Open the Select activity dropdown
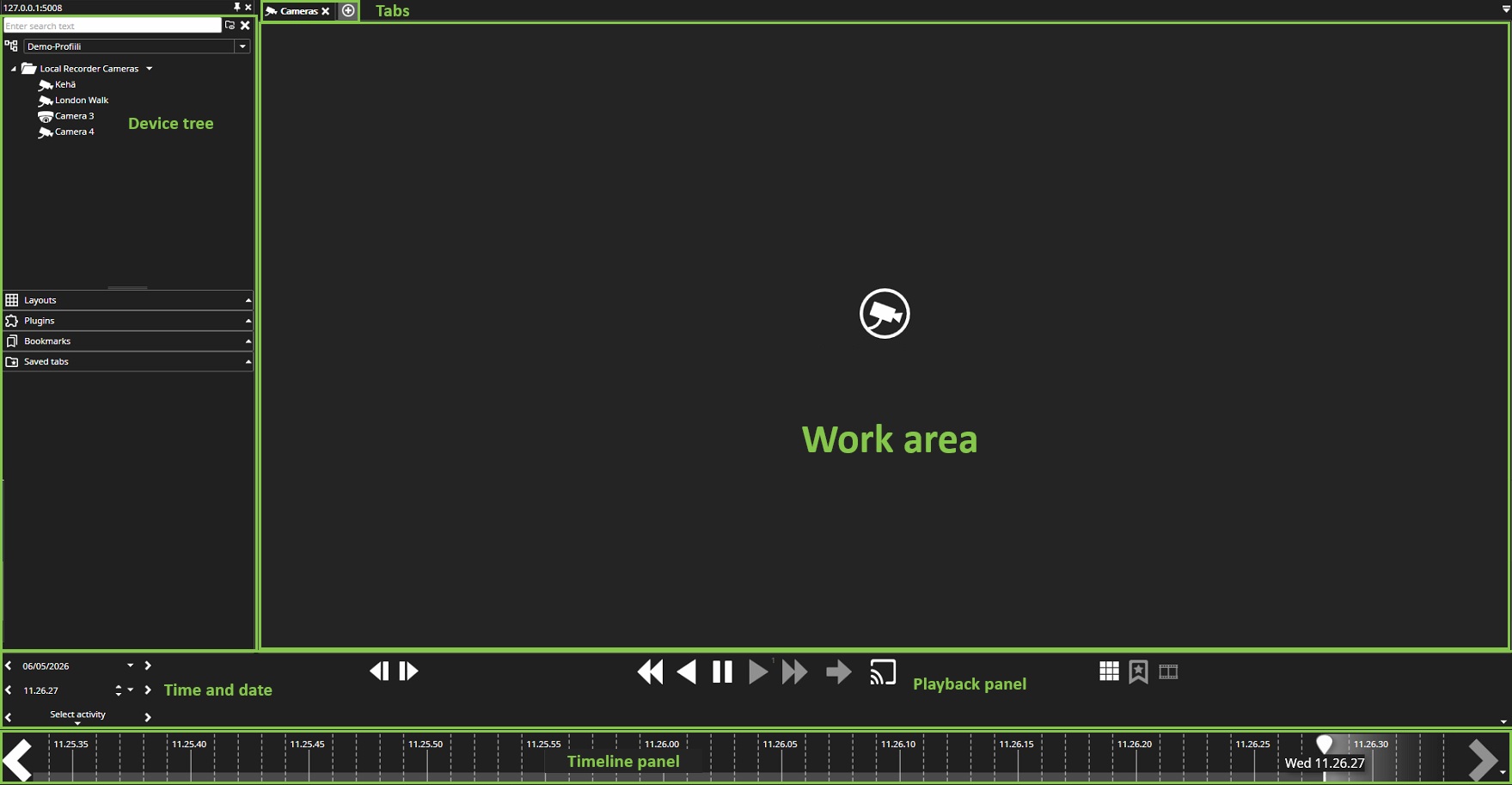 77,716
